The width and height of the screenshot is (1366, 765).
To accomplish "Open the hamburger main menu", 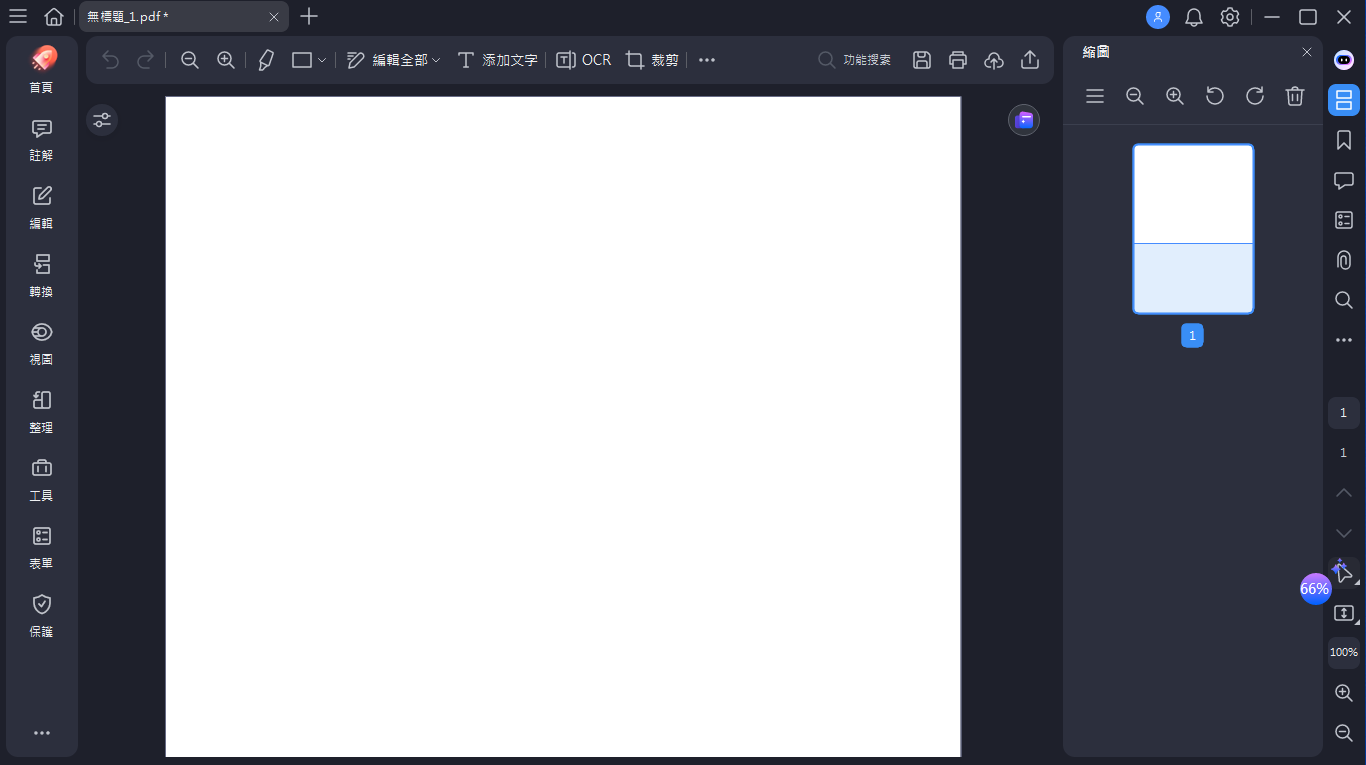I will (x=18, y=16).
